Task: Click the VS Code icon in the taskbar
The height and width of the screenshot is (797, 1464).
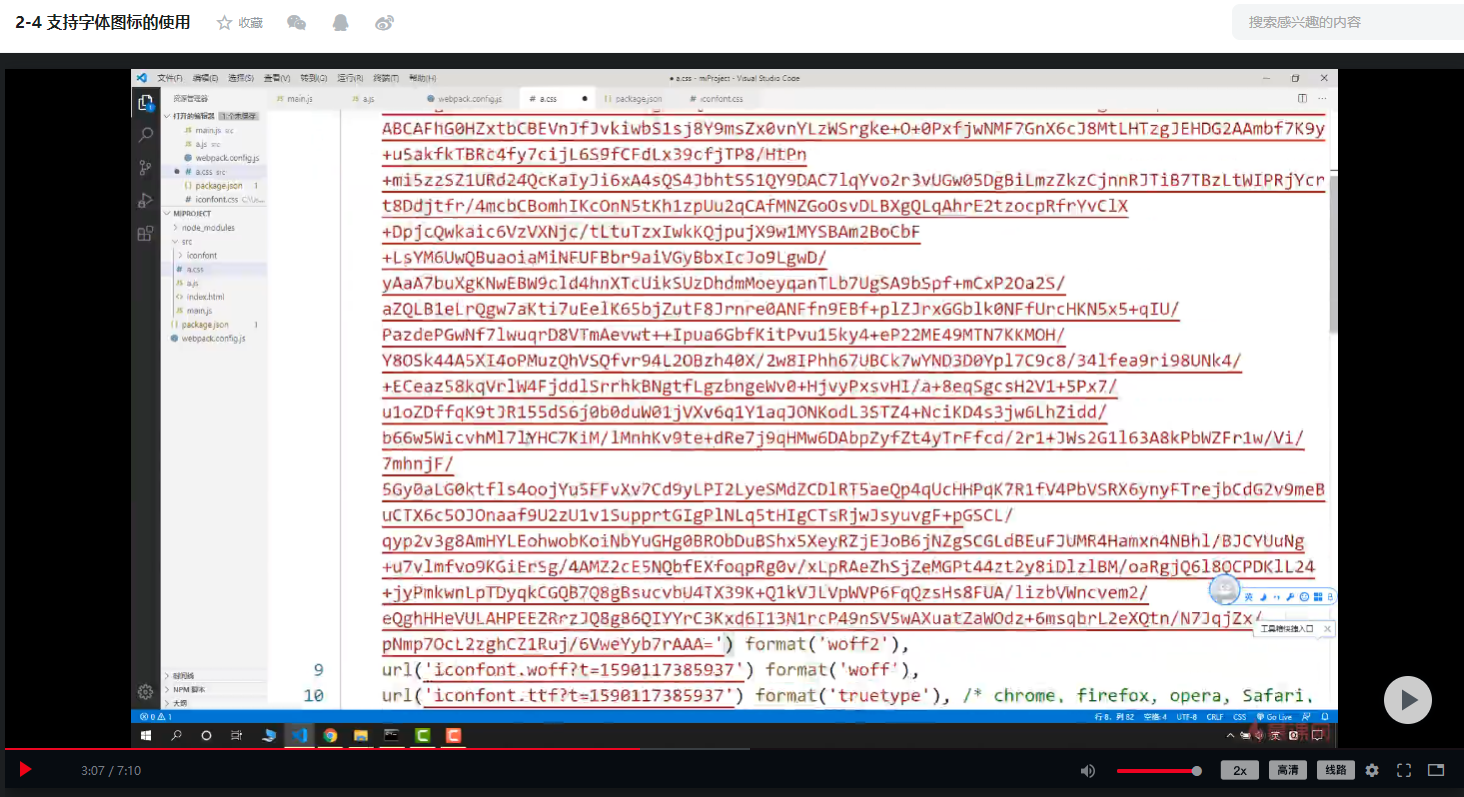Action: point(299,735)
